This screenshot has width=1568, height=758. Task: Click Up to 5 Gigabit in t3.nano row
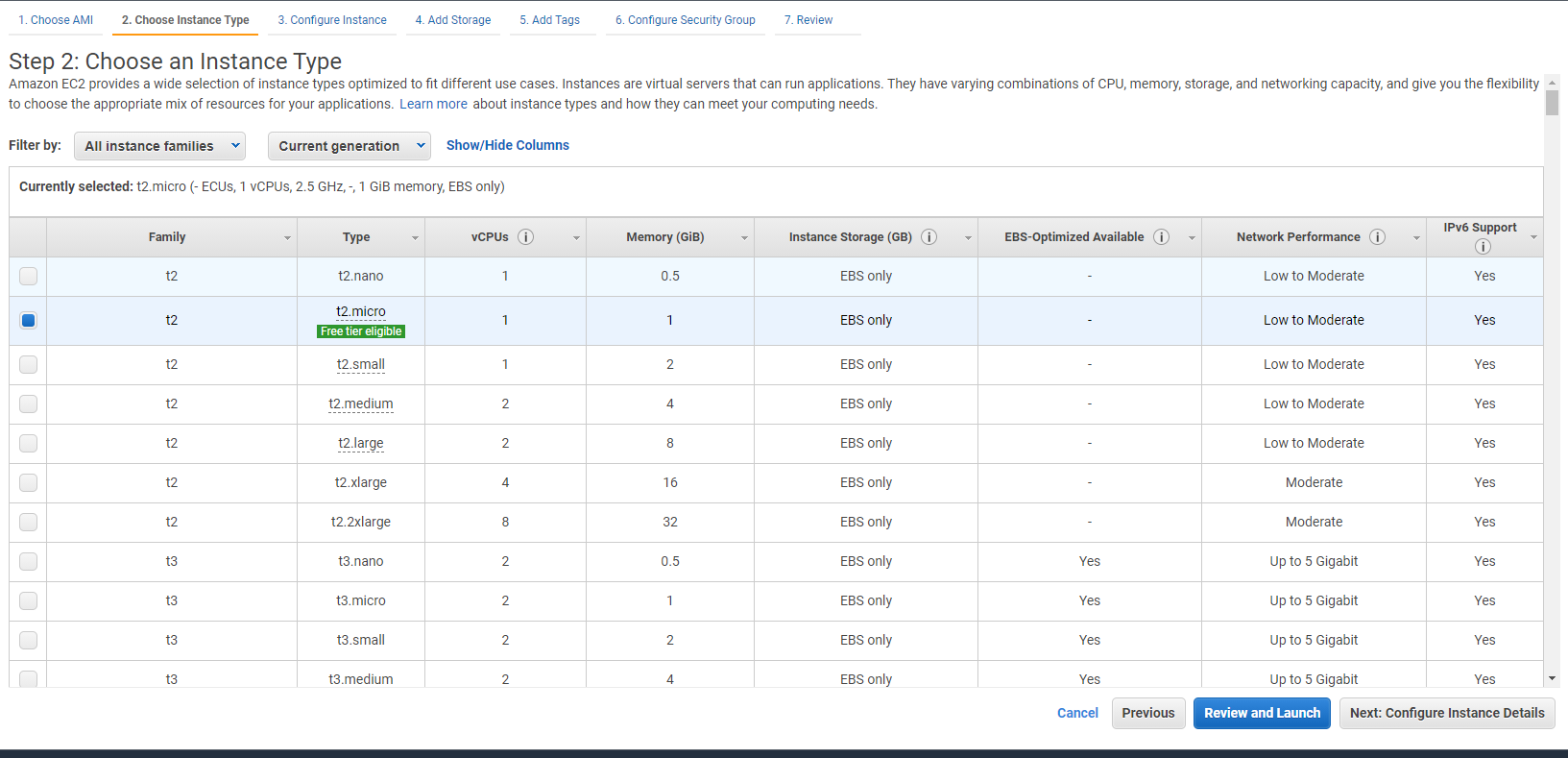1314,561
